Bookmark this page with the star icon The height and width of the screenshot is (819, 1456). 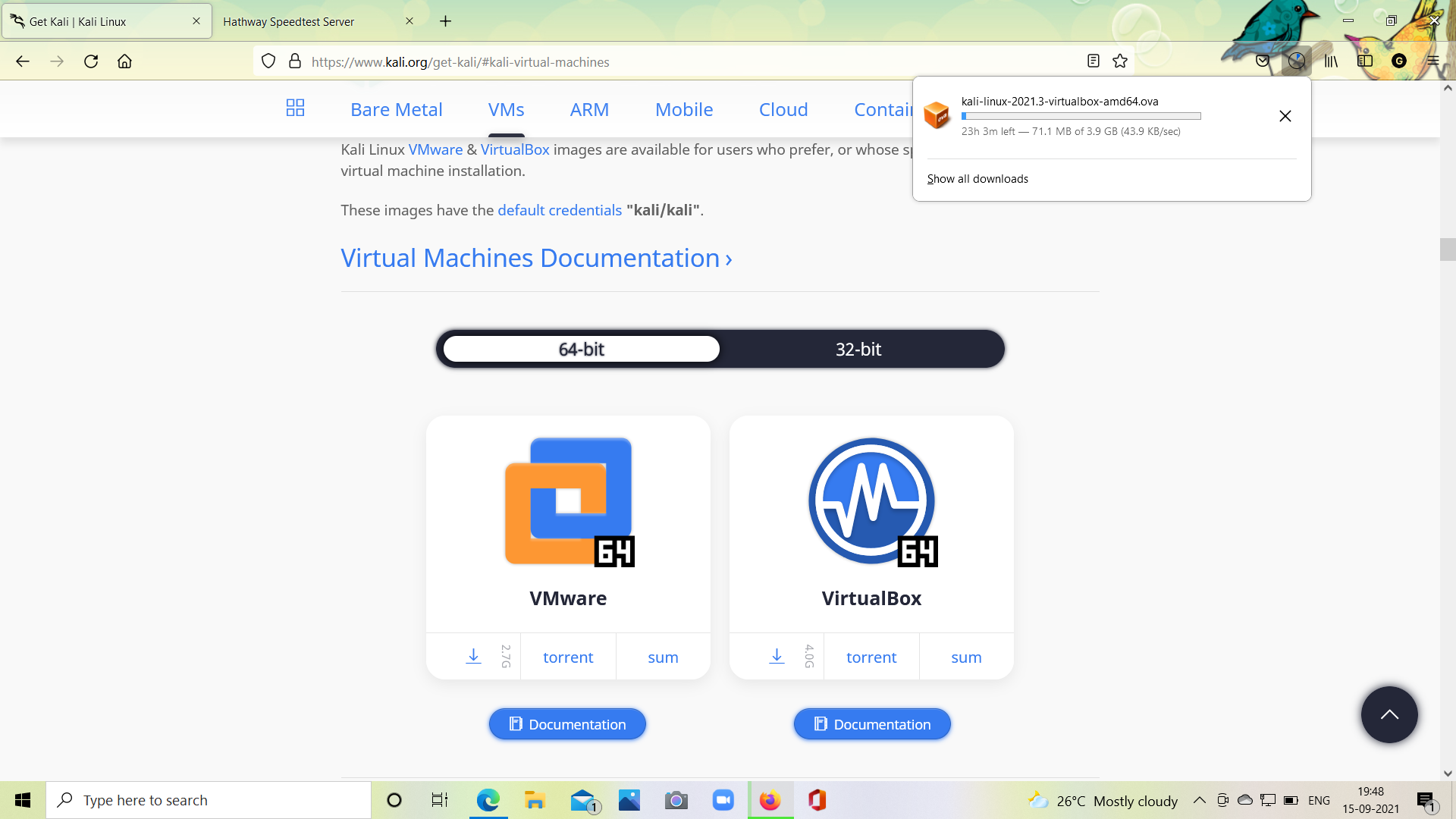(1120, 61)
